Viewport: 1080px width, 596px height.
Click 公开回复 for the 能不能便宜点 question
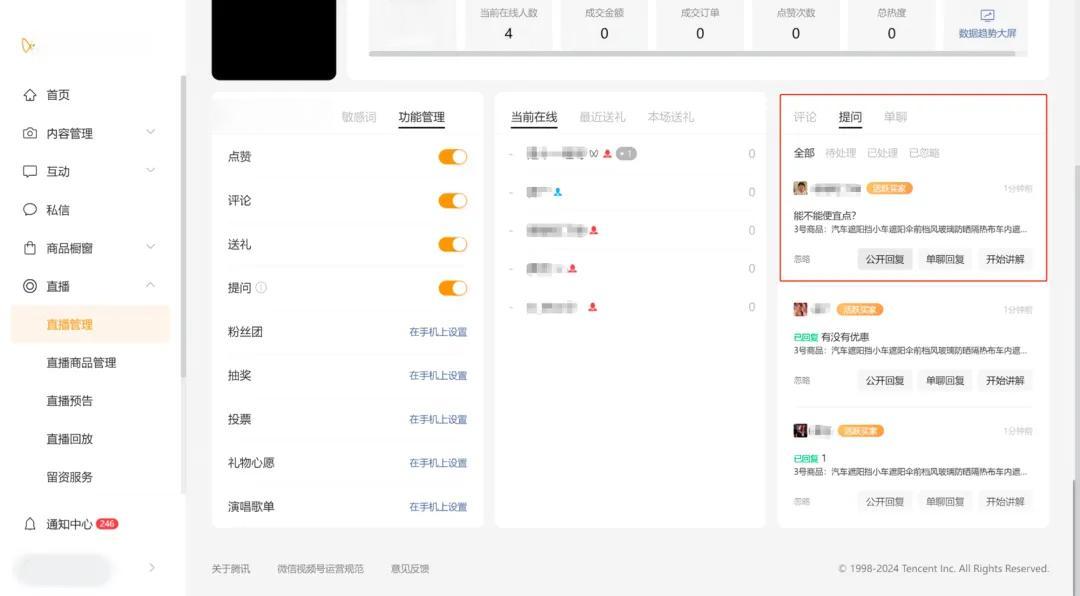tap(884, 259)
